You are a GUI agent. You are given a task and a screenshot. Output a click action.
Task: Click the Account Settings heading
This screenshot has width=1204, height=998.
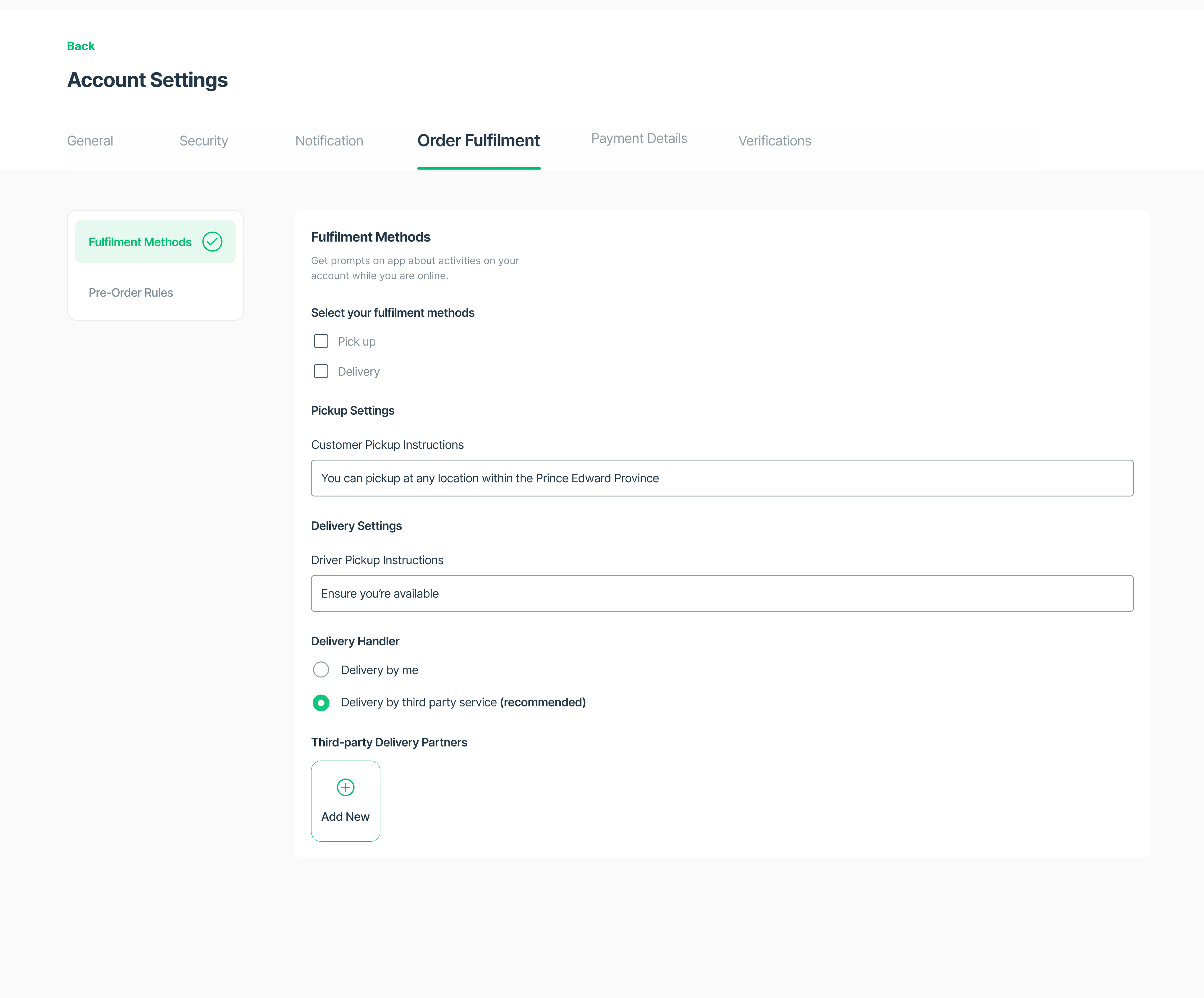coord(147,80)
